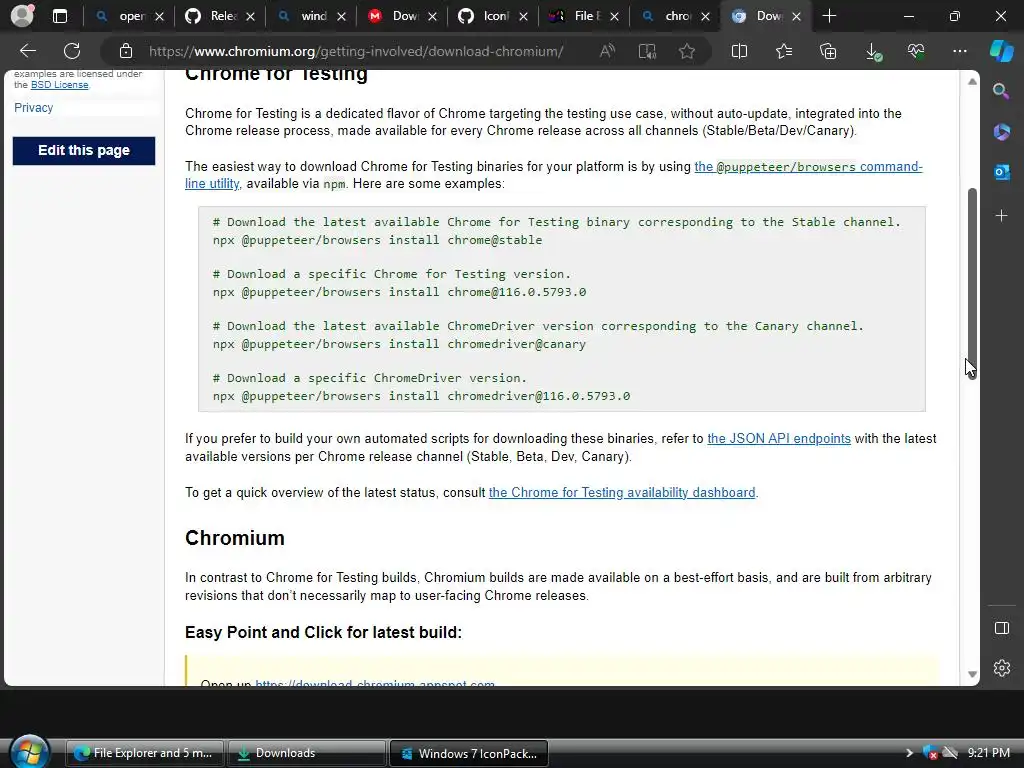Open Collections icon in toolbar
The width and height of the screenshot is (1024, 768).
pyautogui.click(x=828, y=51)
